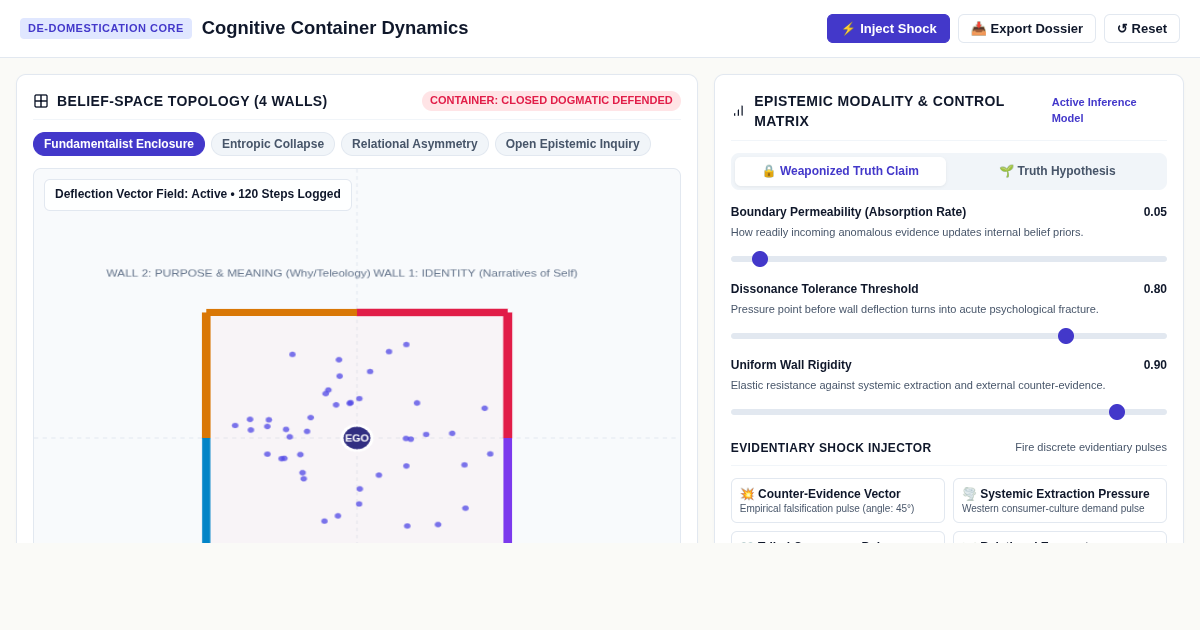This screenshot has width=1200, height=630.
Task: Select the Fundamentalist Enclosure tab
Action: click(x=119, y=144)
